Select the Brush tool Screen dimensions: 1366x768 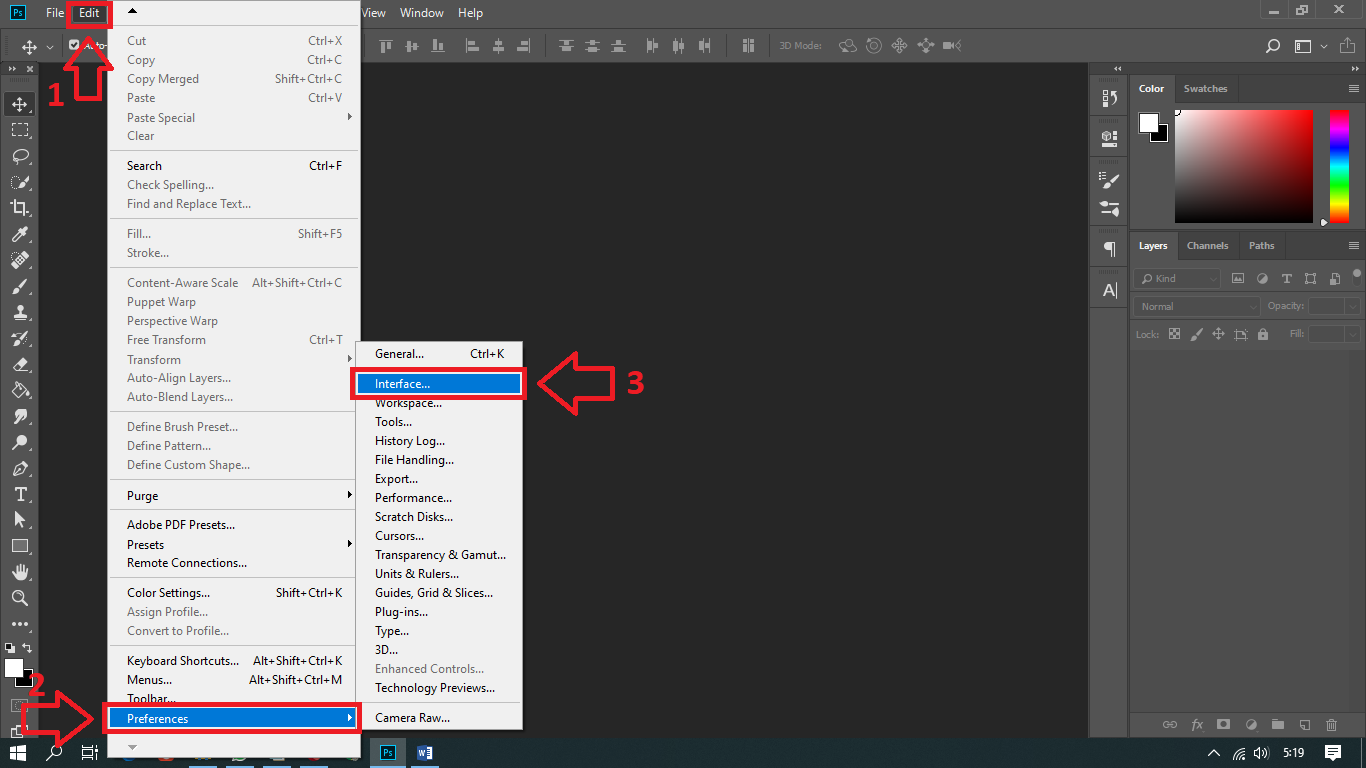pos(20,286)
